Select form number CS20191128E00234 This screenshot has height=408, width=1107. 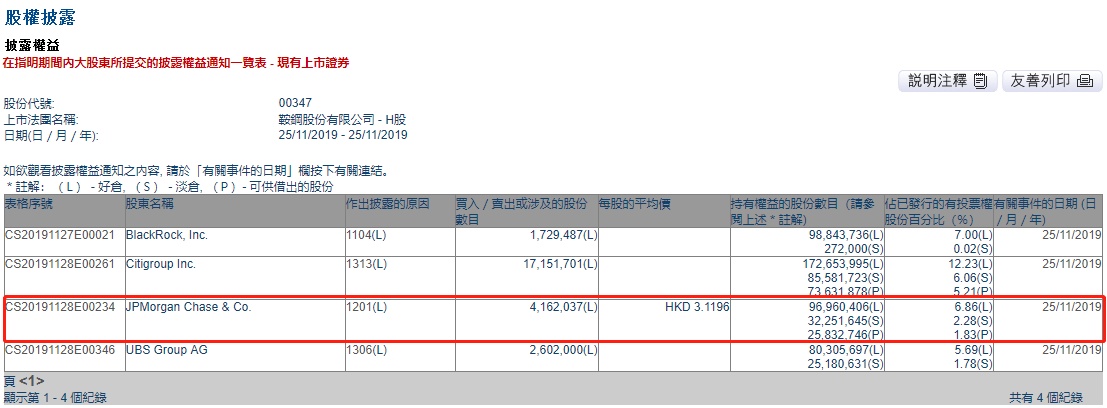pos(59,306)
